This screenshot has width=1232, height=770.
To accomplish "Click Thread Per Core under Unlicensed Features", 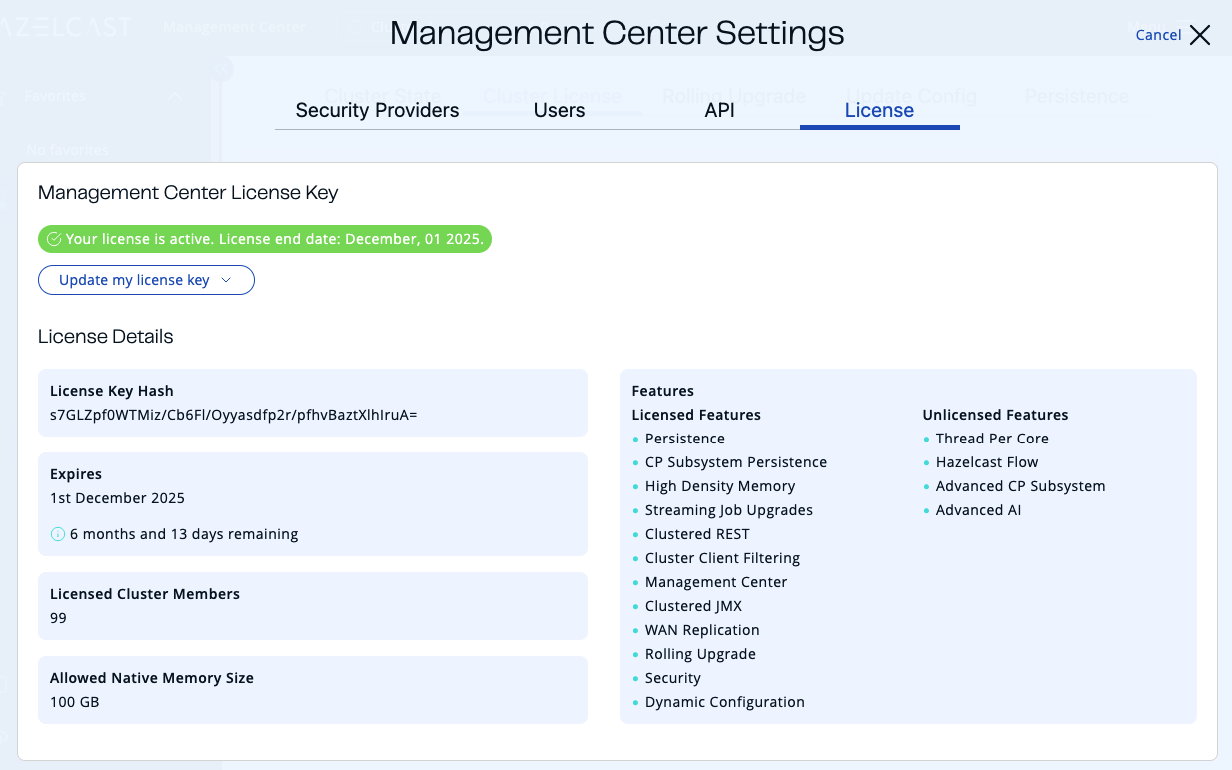I will point(992,438).
